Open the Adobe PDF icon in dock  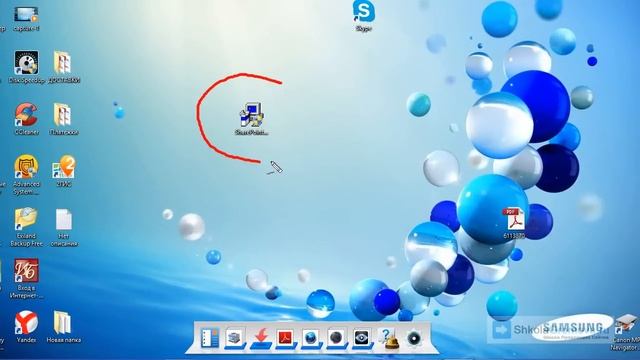pyautogui.click(x=285, y=338)
